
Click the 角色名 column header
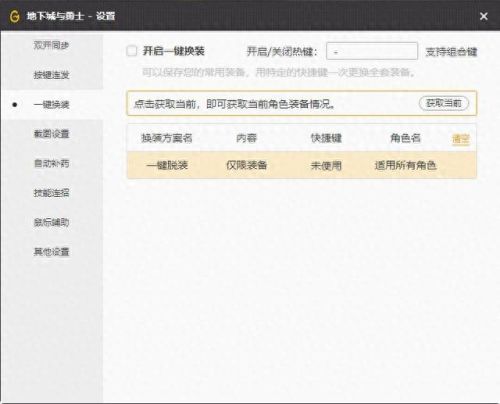(405, 138)
